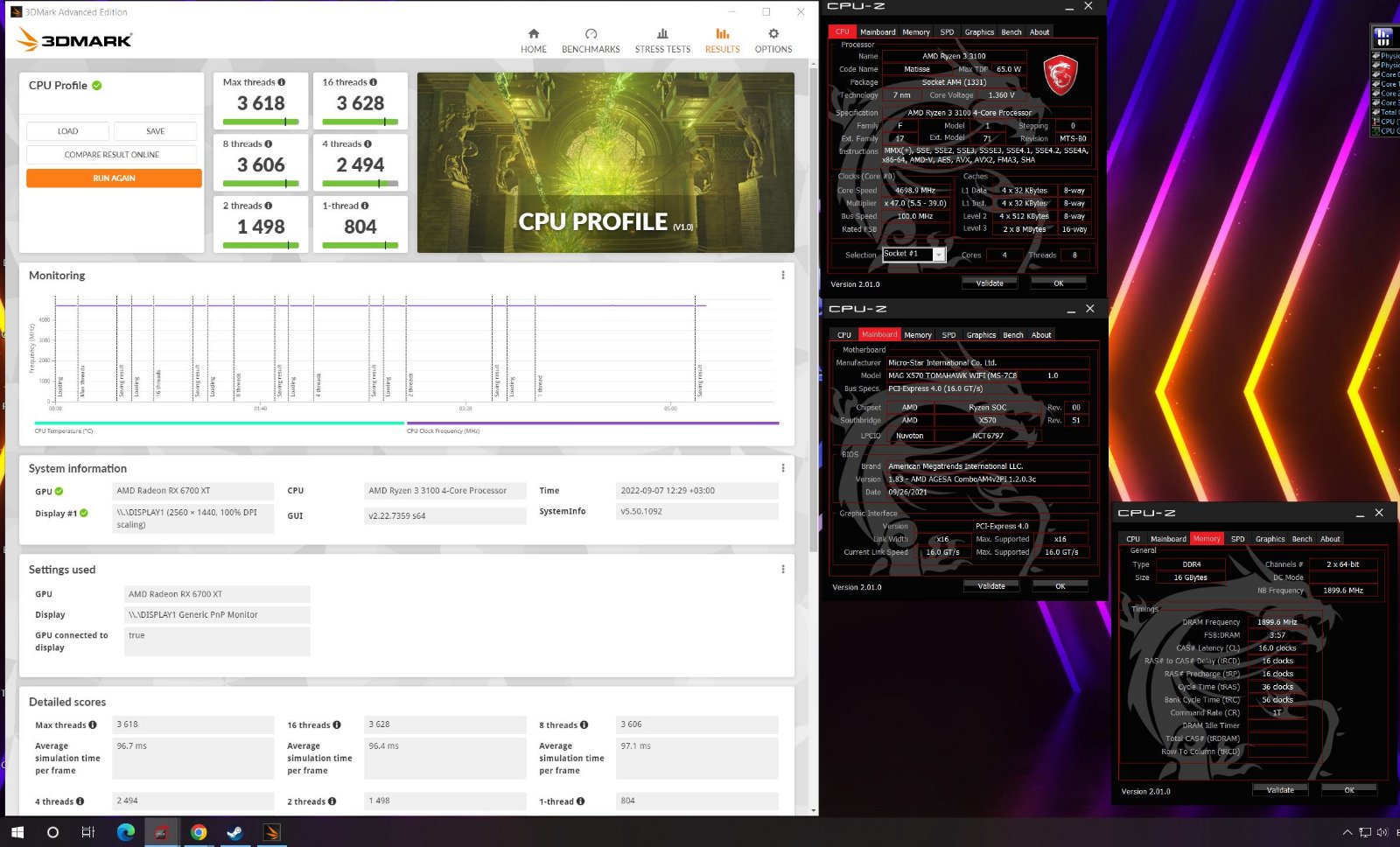1400x847 pixels.
Task: Click info icon beside 2 threads score card
Action: pyautogui.click(x=269, y=206)
